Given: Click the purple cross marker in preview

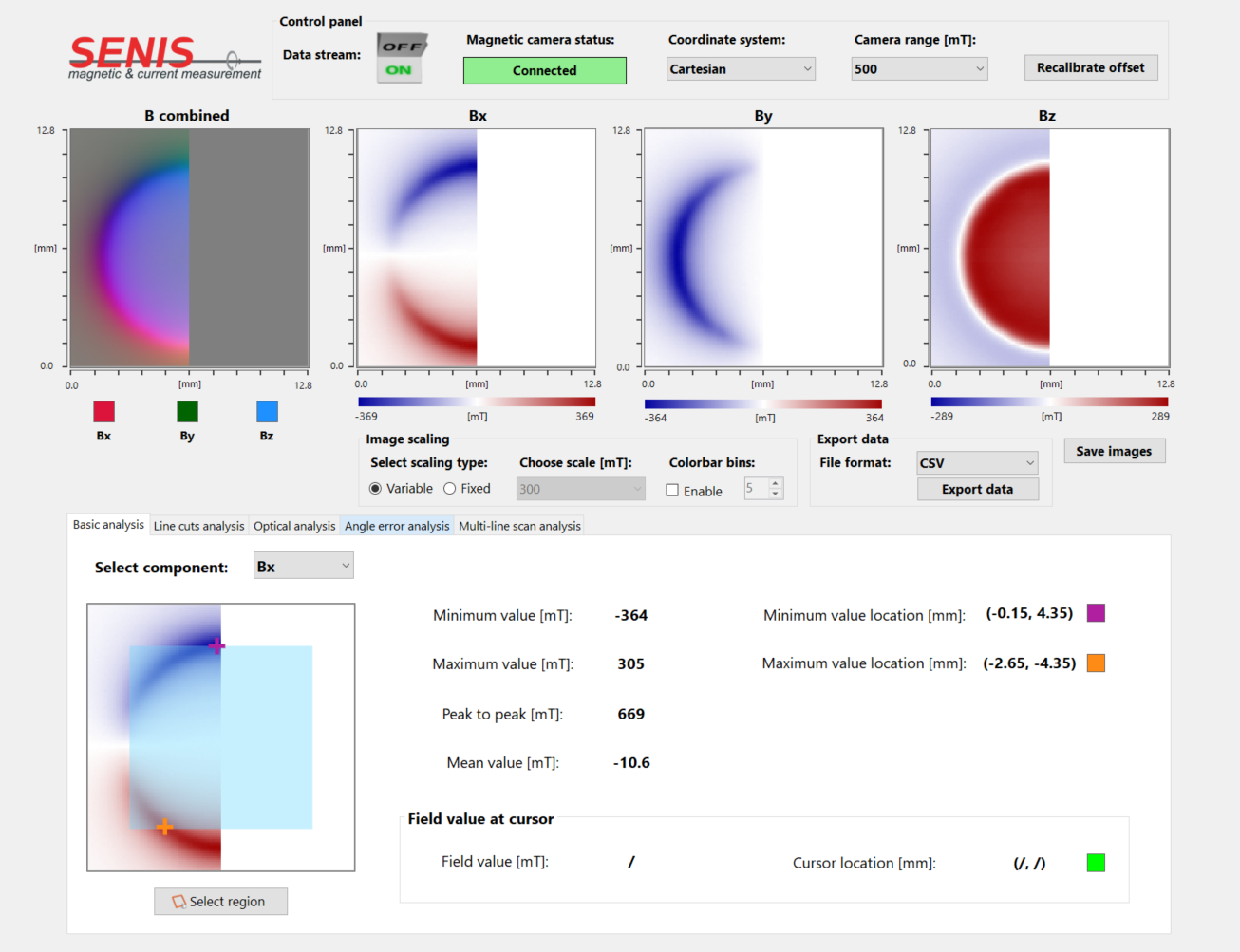Looking at the screenshot, I should [x=216, y=646].
